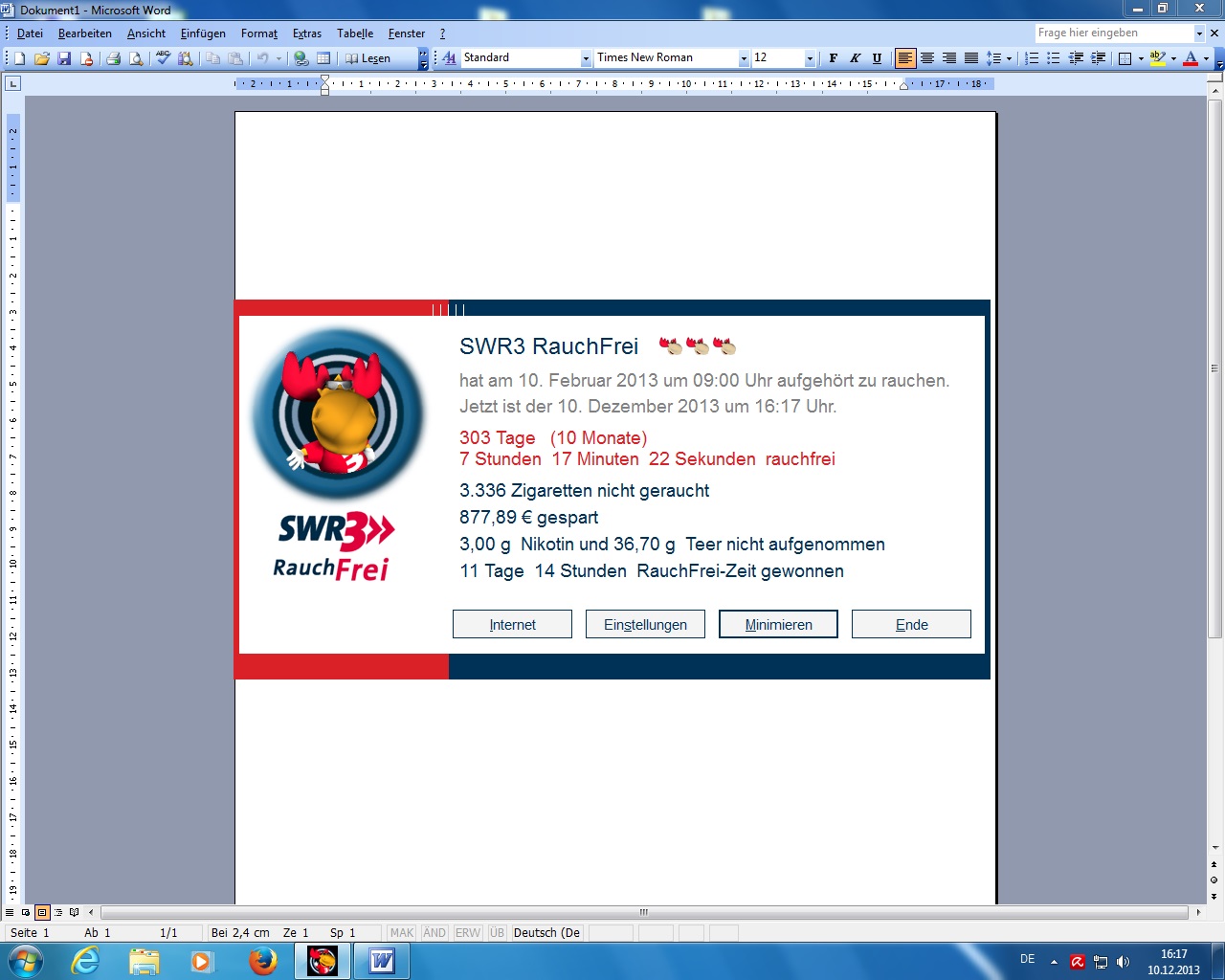This screenshot has height=980, width=1225.
Task: Align text right
Action: click(948, 58)
